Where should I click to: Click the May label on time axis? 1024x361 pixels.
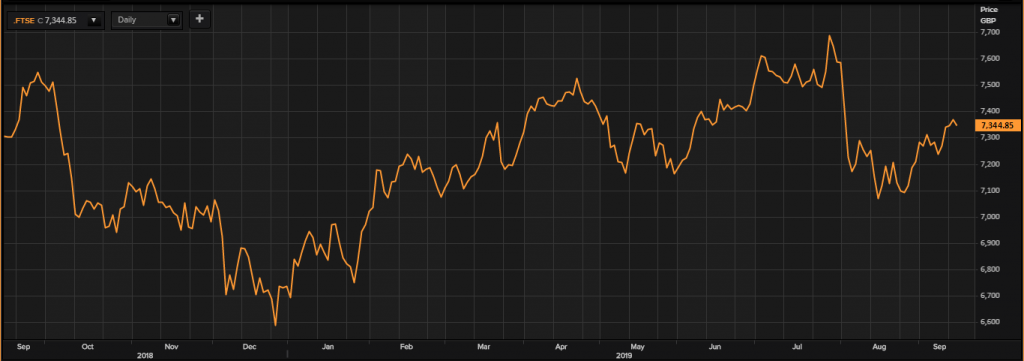(637, 346)
